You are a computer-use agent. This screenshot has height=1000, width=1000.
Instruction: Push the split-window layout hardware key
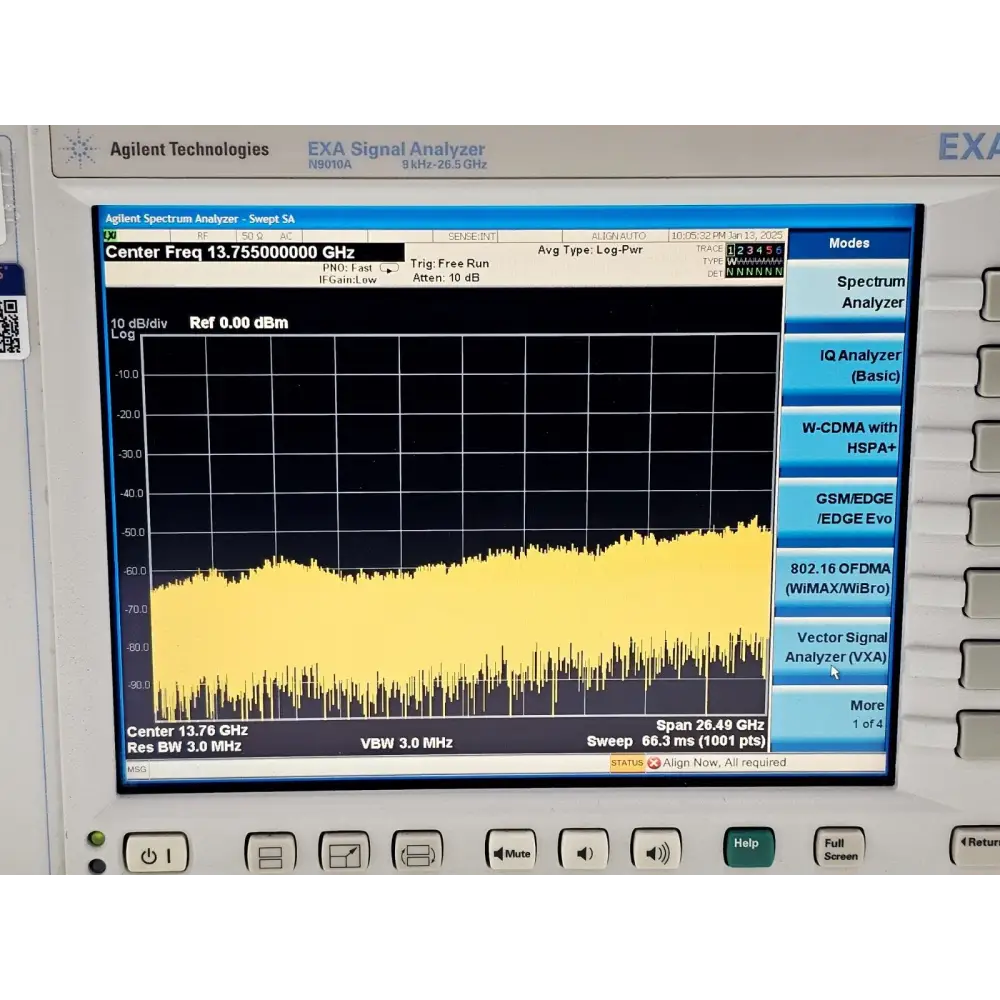270,854
